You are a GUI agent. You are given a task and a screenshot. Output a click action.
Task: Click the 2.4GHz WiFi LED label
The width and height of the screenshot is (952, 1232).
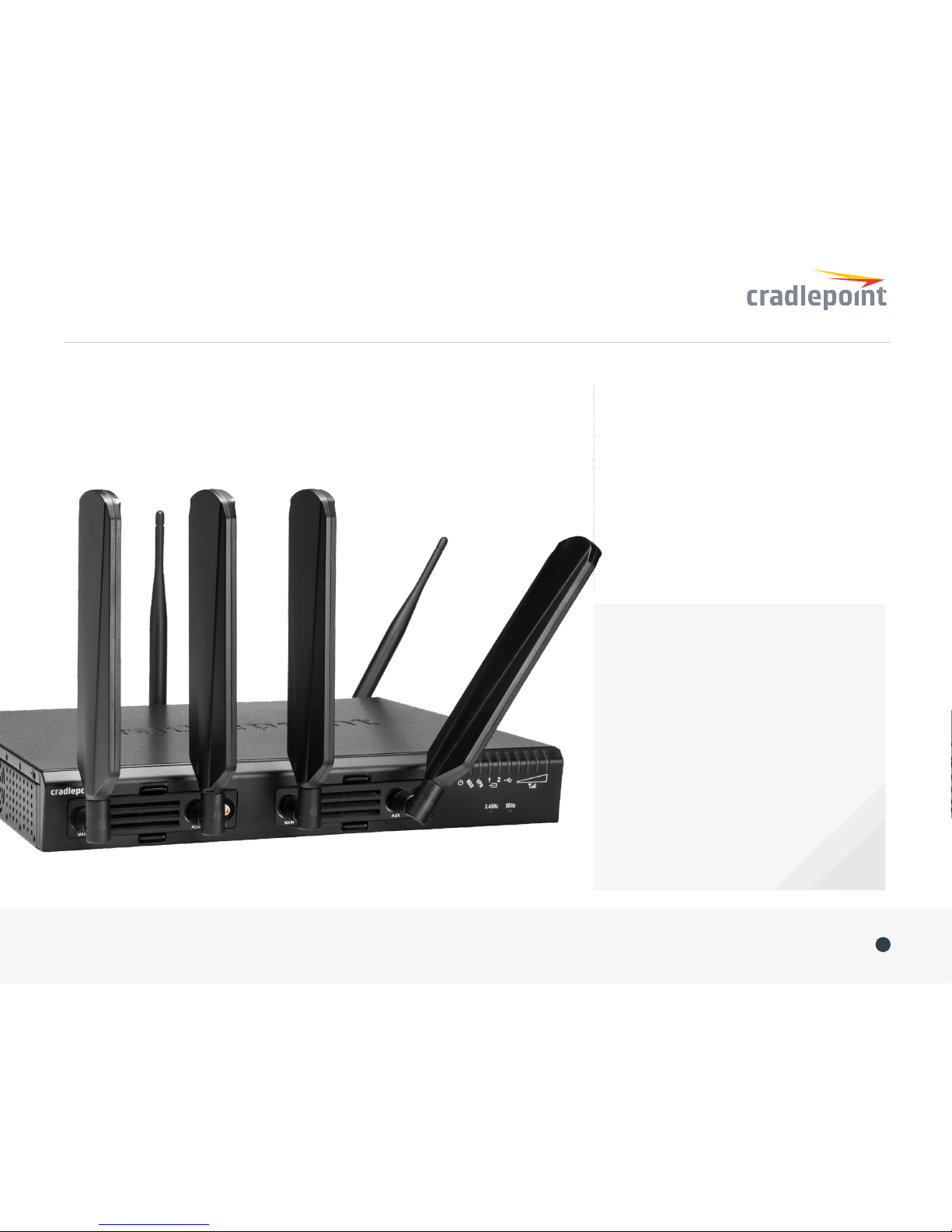click(x=491, y=806)
